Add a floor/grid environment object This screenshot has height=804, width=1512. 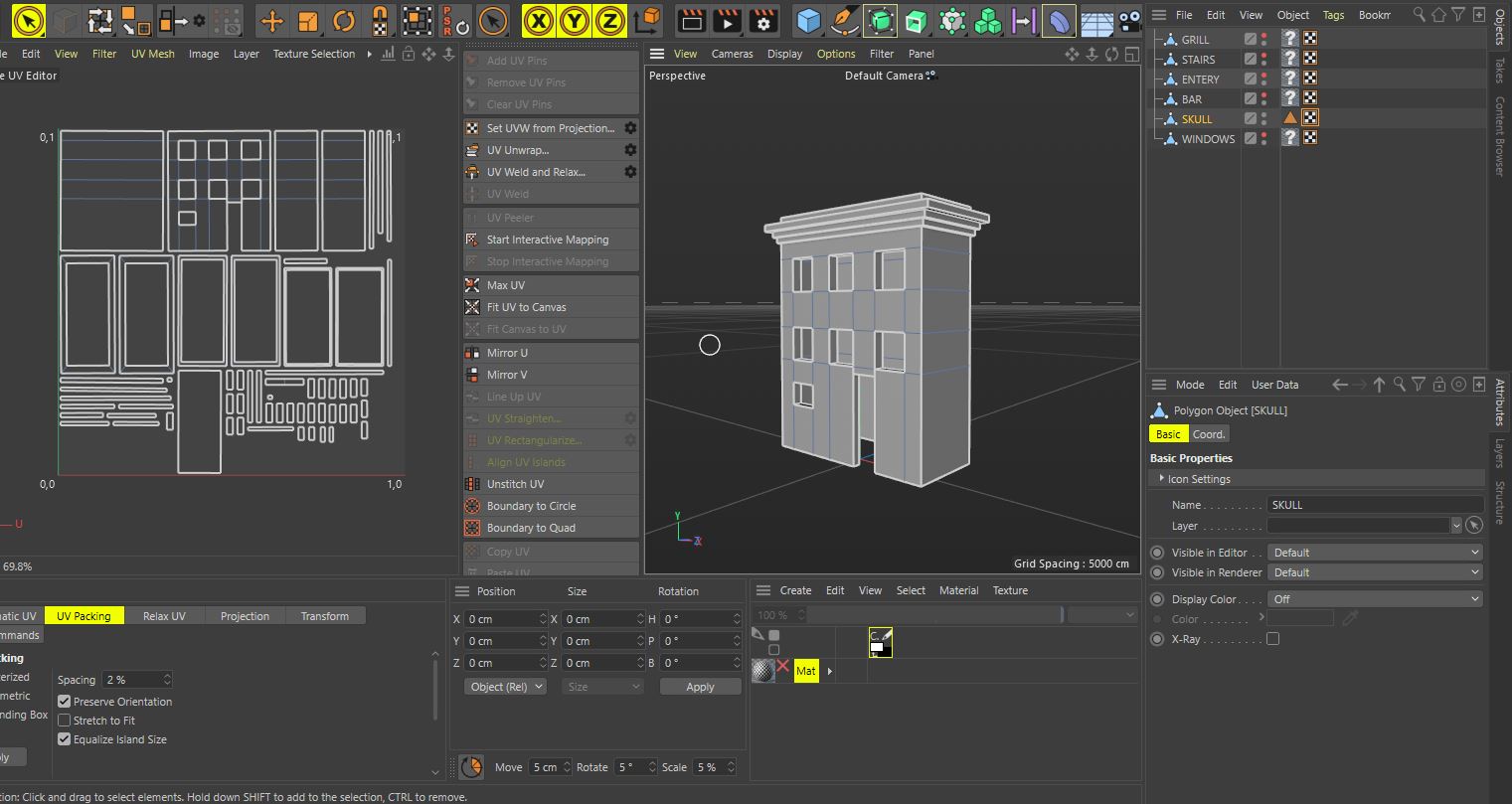[1096, 21]
